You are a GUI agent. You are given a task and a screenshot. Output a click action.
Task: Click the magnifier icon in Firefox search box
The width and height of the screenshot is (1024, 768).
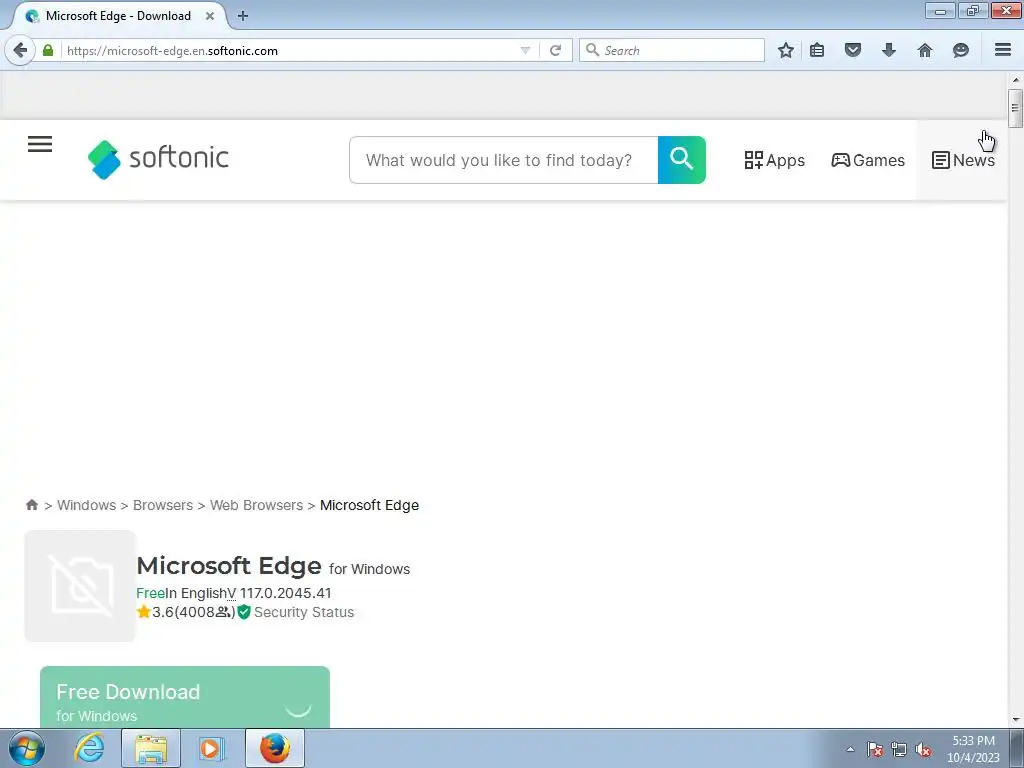[x=592, y=50]
